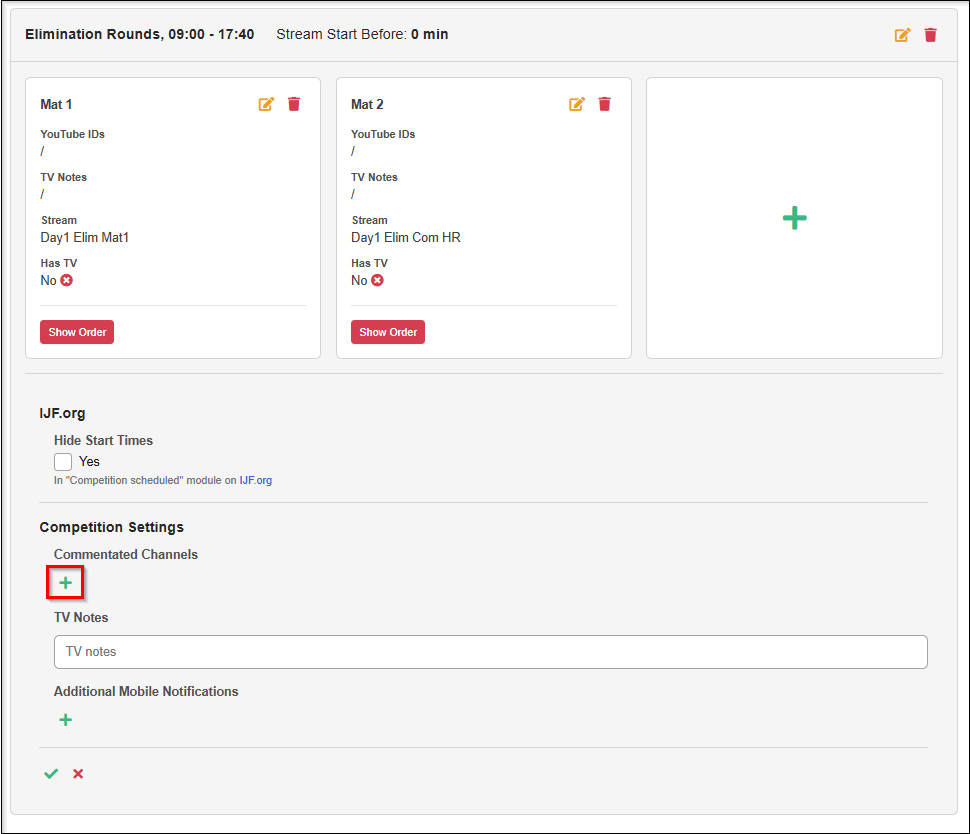Open the IJF.org link
This screenshot has width=970, height=834.
(255, 481)
